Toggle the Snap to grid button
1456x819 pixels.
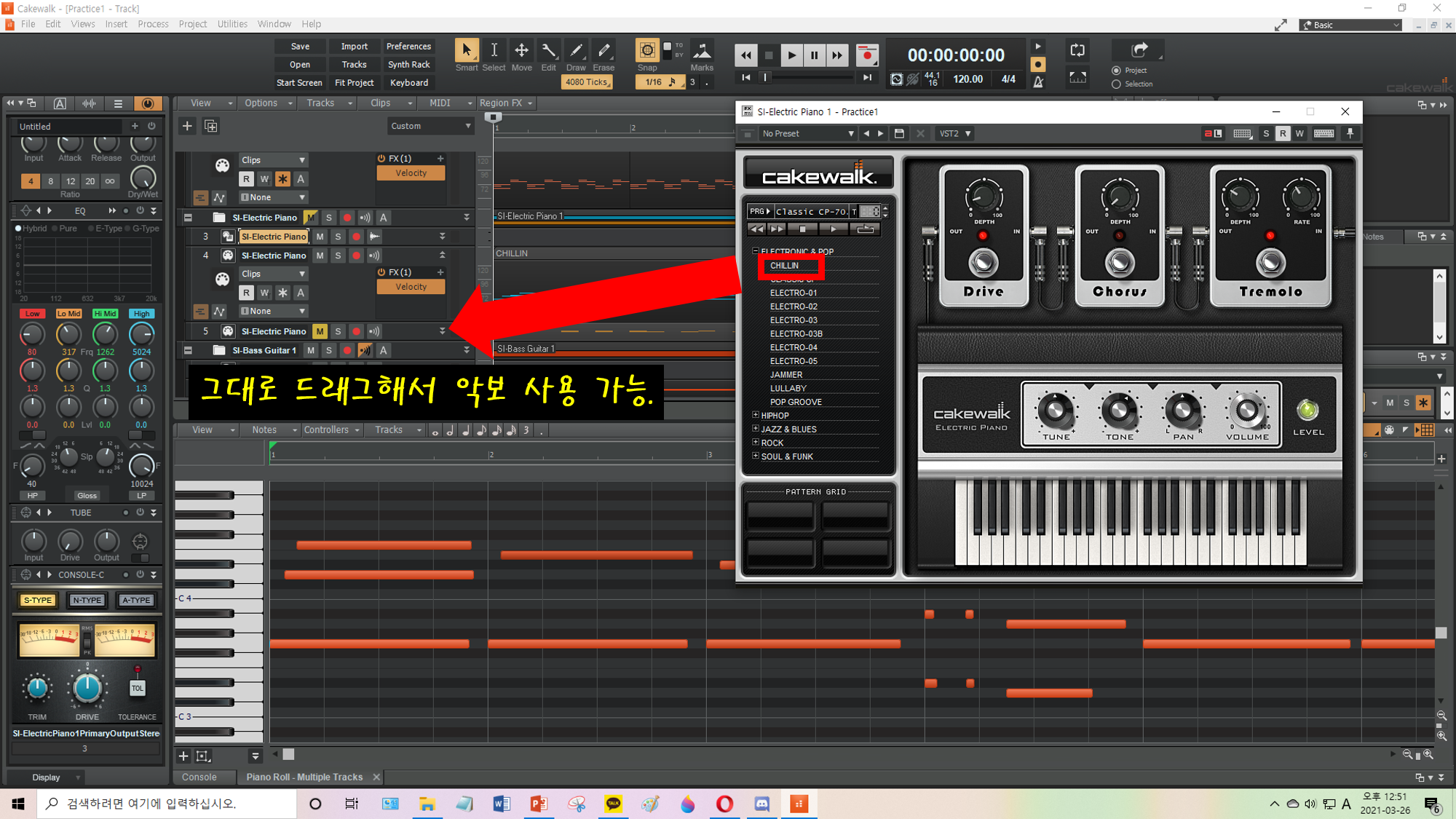(x=646, y=50)
